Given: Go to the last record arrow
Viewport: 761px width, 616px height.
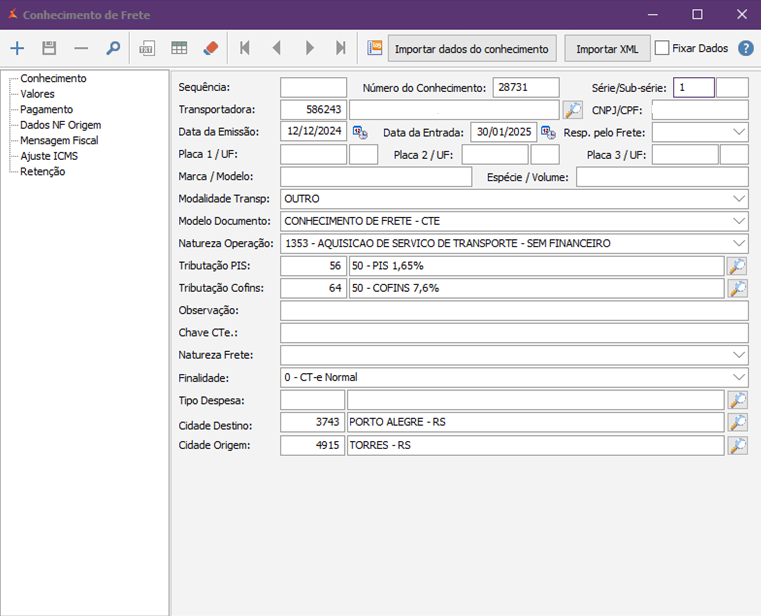Looking at the screenshot, I should coord(341,48).
